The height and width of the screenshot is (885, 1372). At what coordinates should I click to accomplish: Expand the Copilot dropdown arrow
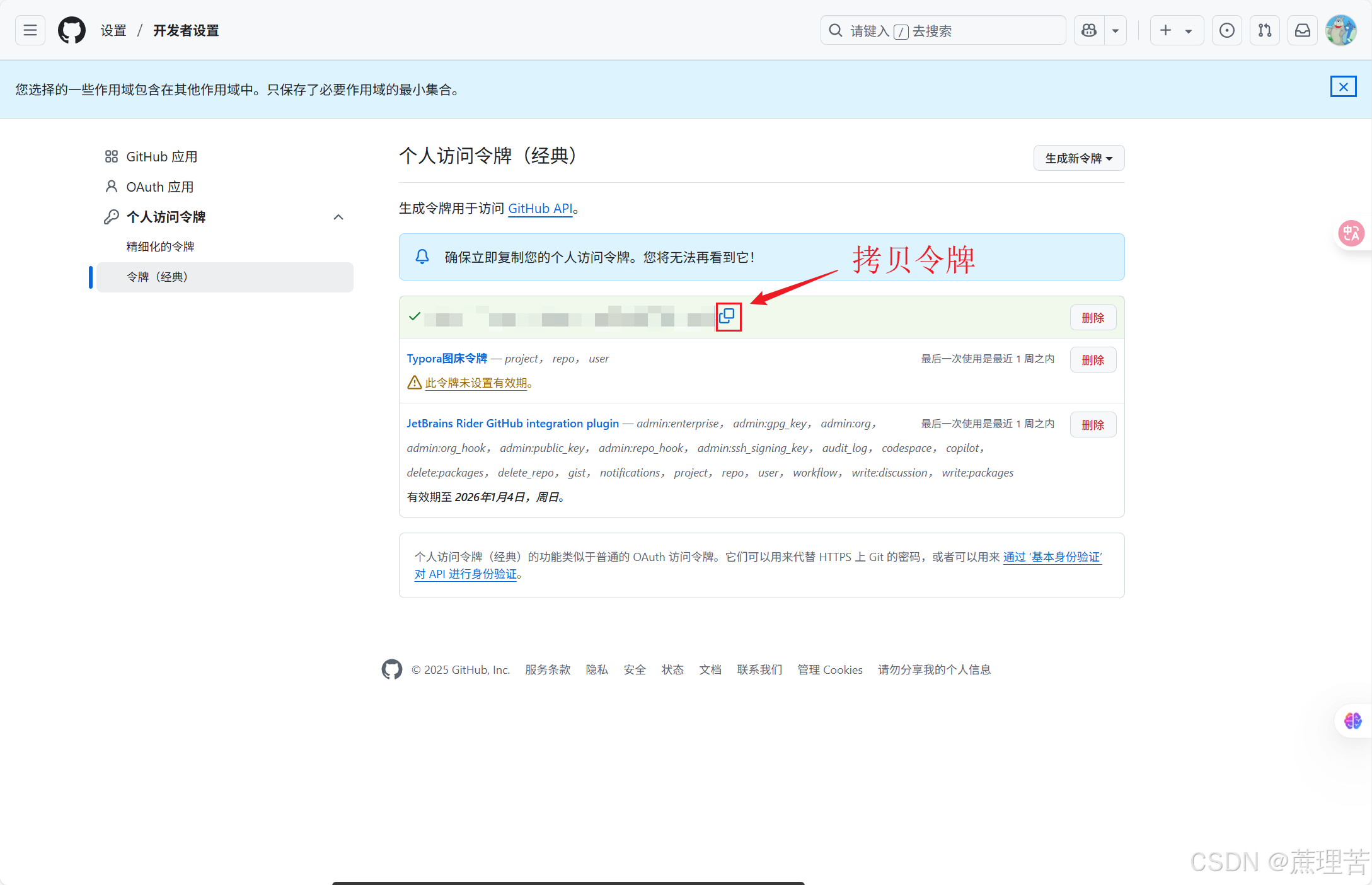[x=1115, y=30]
